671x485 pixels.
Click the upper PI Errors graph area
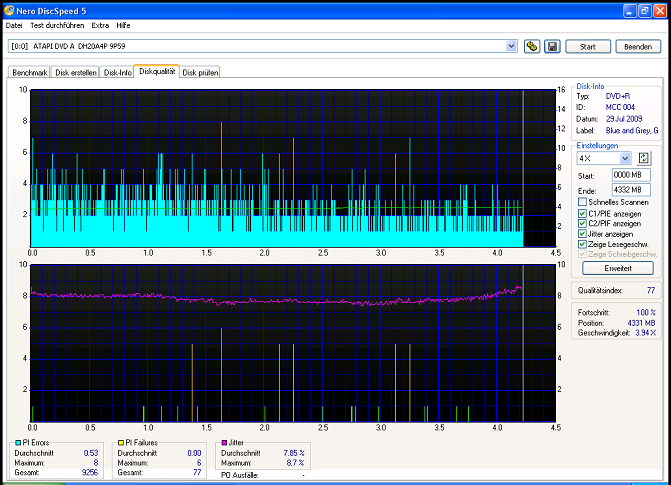click(293, 168)
